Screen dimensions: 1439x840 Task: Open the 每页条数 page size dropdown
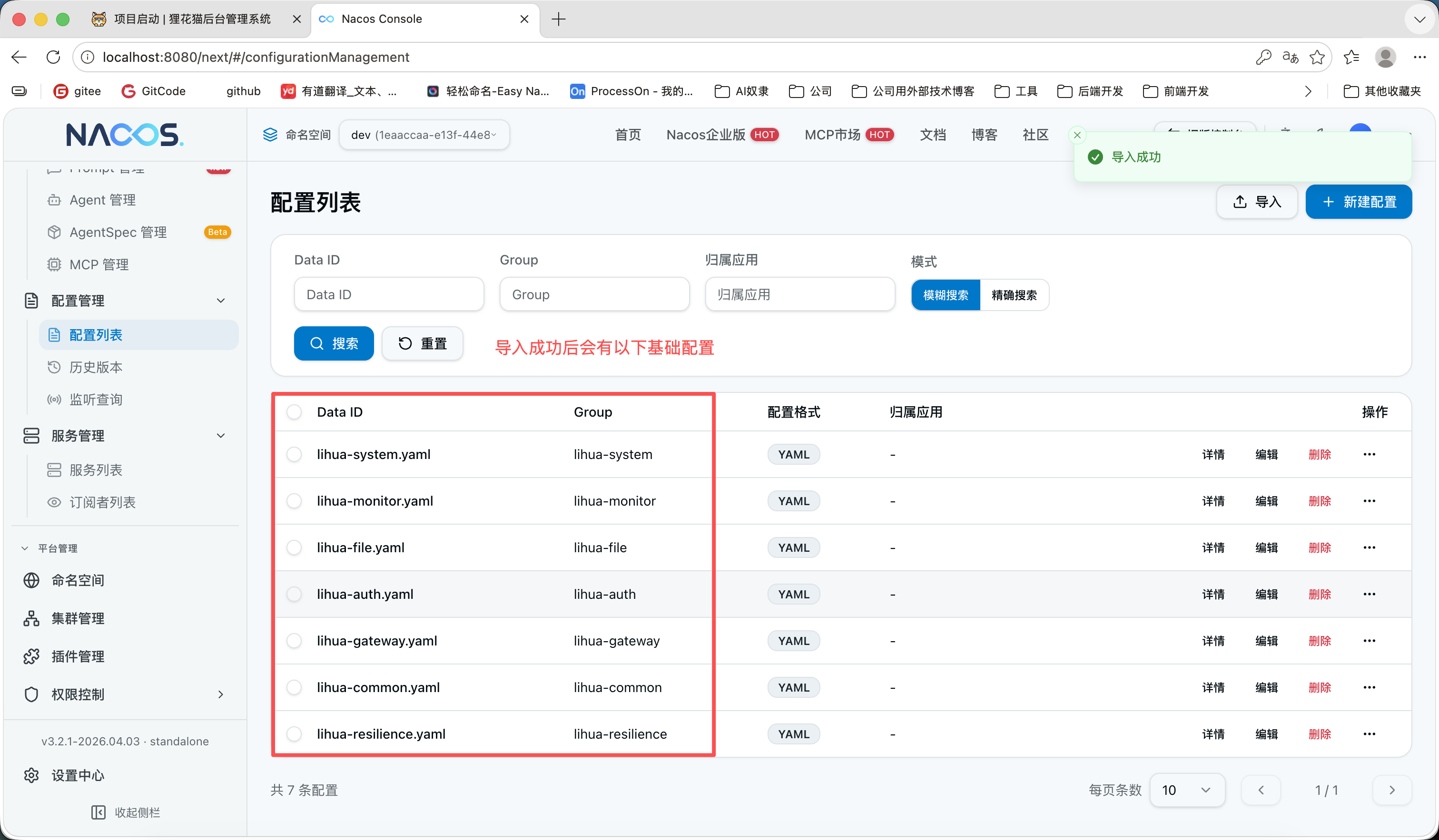[x=1187, y=791]
